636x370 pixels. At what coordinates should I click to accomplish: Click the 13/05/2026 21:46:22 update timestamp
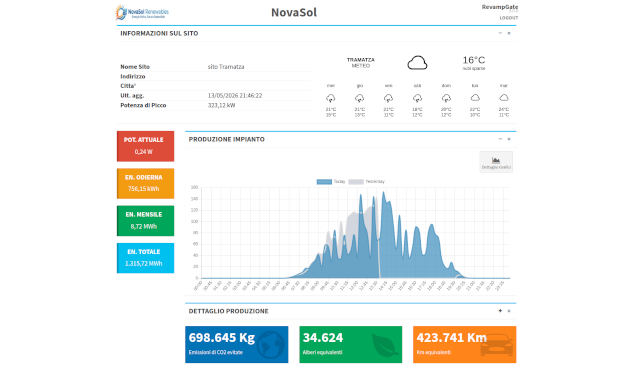[x=235, y=96]
